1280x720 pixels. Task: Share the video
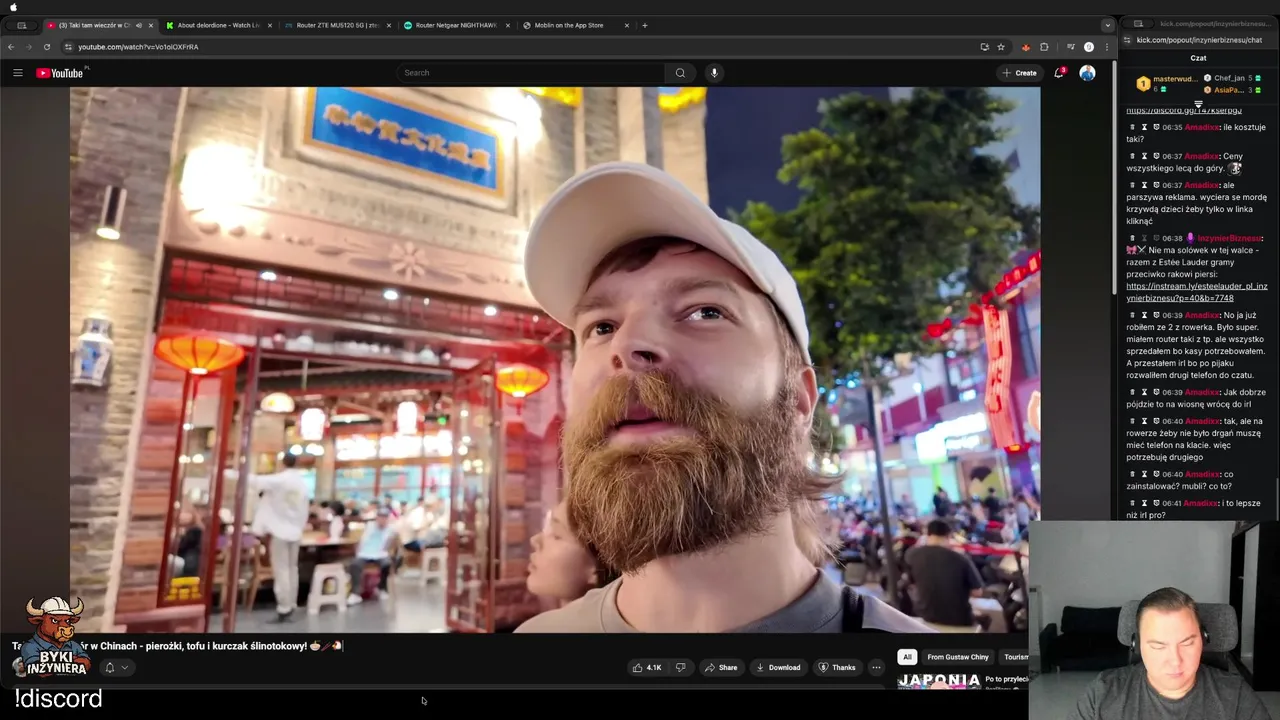[721, 667]
